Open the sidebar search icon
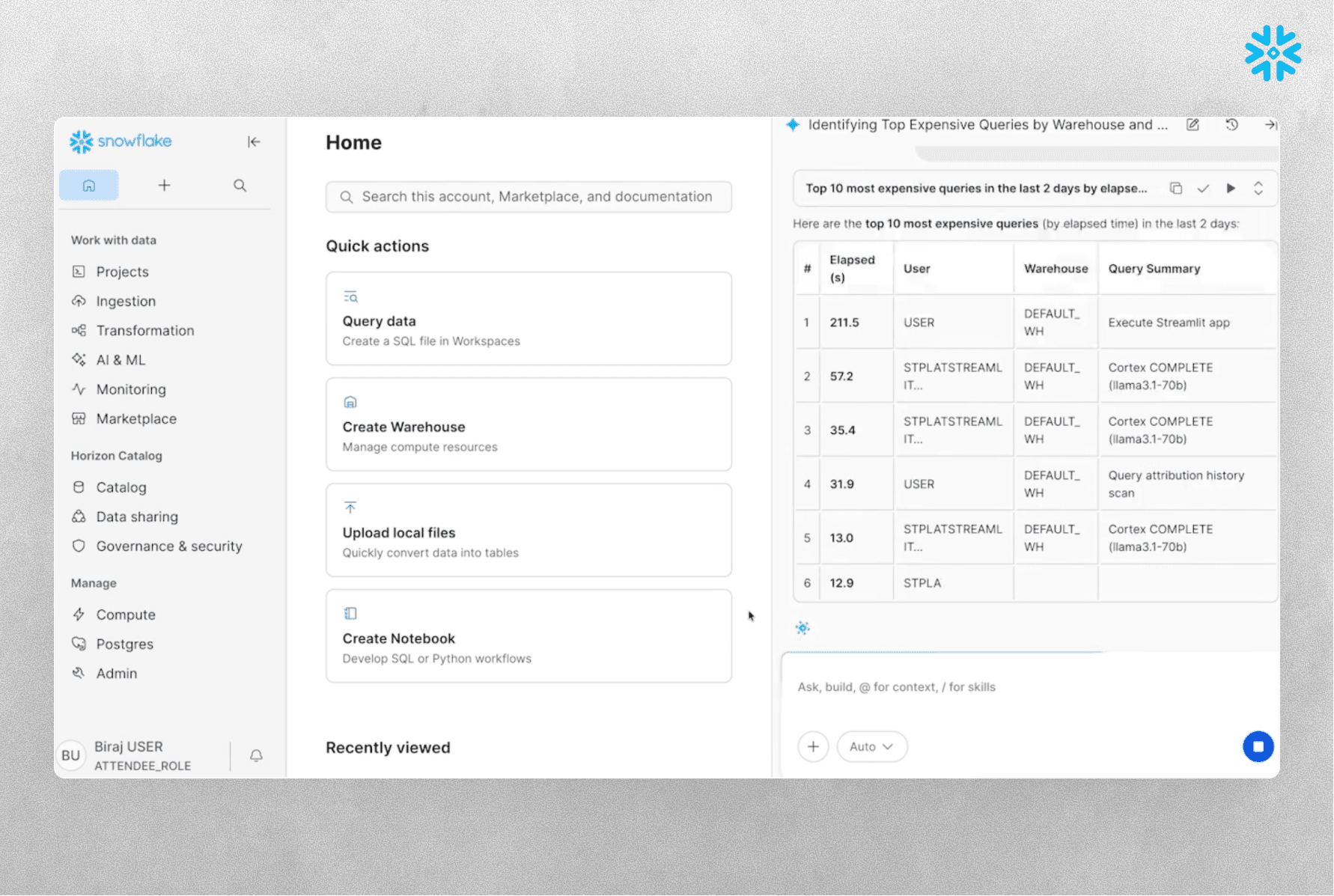Image resolution: width=1334 pixels, height=896 pixels. point(240,185)
